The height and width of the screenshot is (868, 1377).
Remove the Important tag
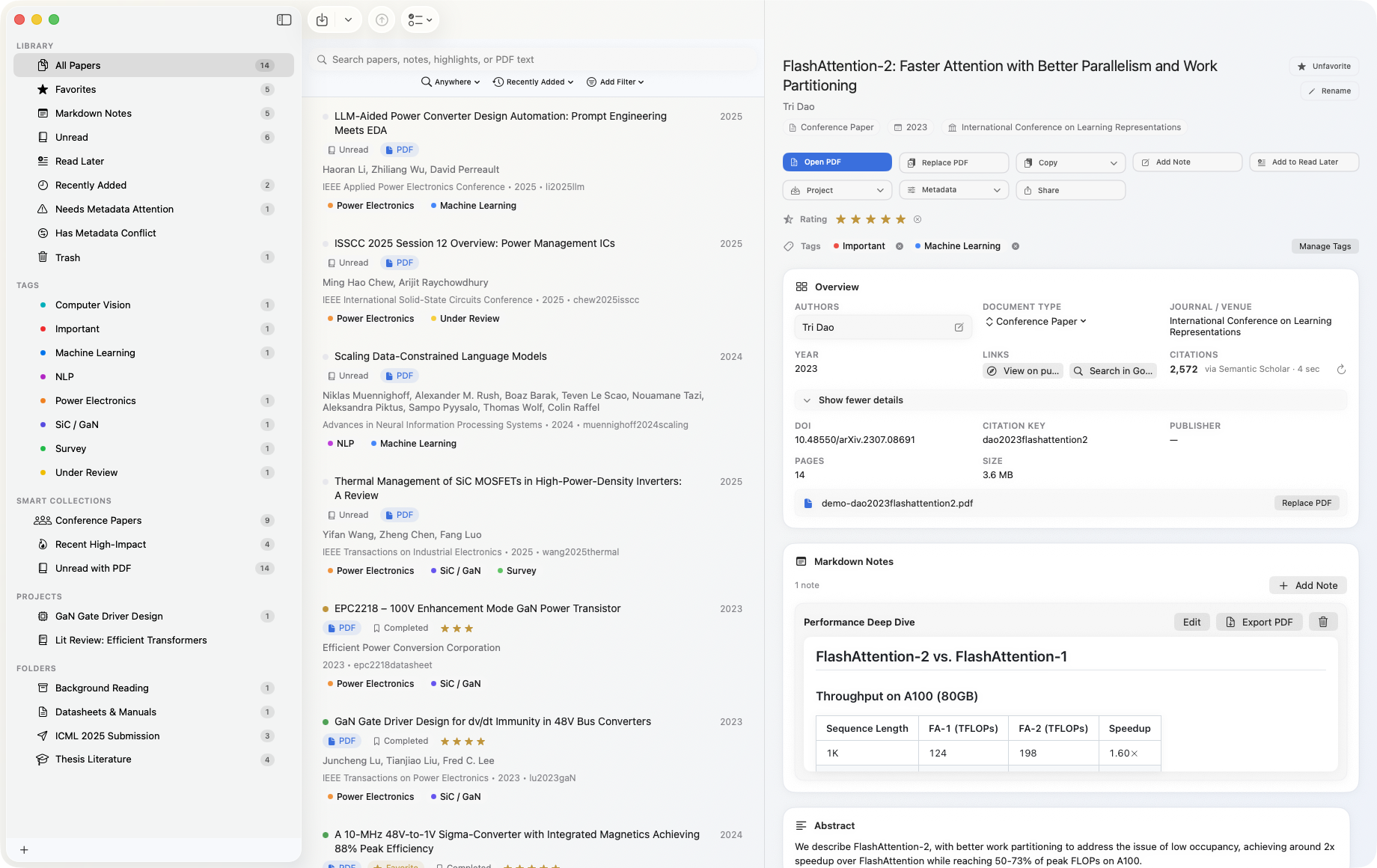coord(900,246)
